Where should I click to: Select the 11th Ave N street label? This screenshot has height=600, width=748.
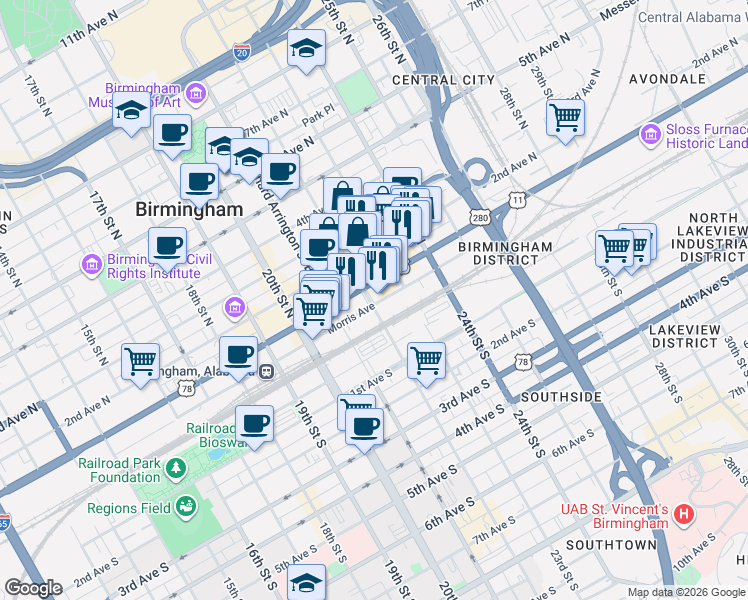pyautogui.click(x=88, y=29)
